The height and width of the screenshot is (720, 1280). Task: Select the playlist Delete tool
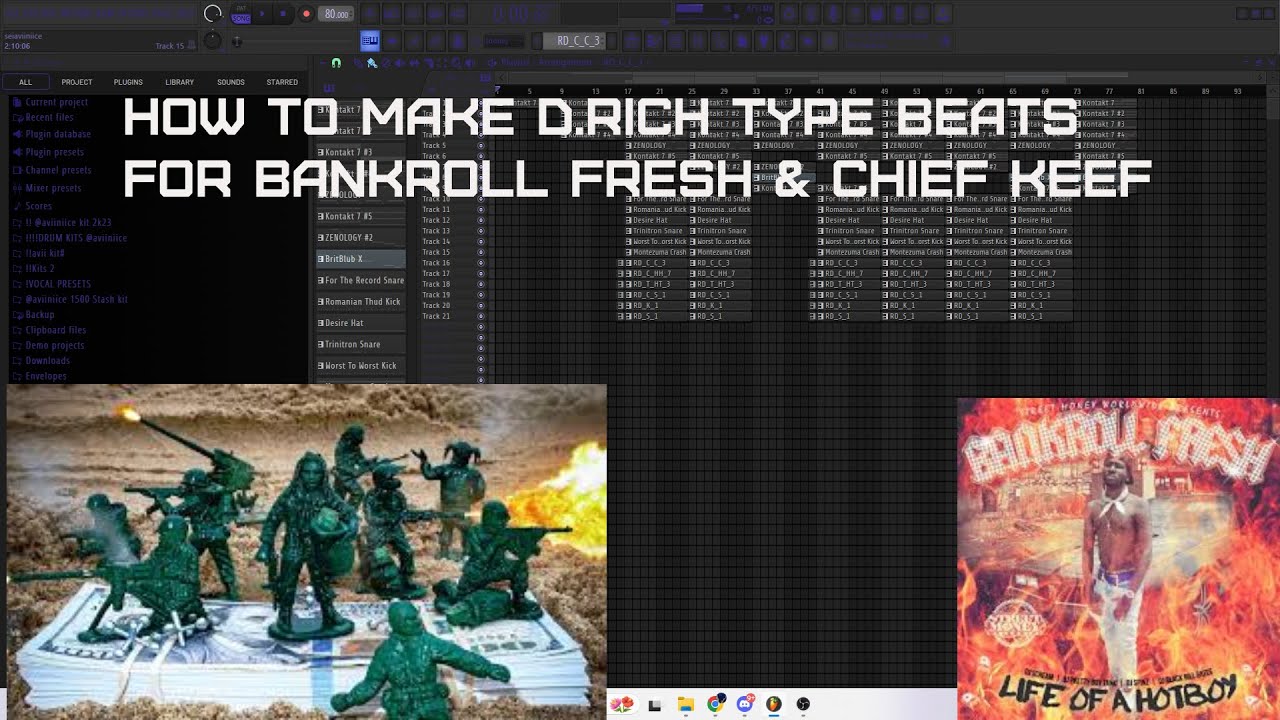click(384, 63)
